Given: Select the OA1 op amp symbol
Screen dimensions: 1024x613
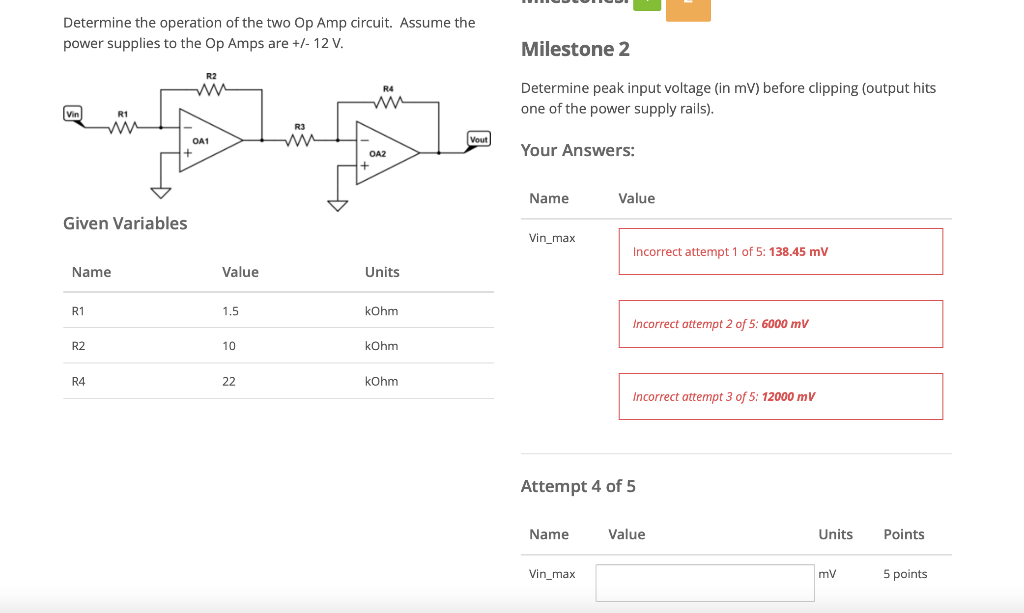Looking at the screenshot, I should pos(205,138).
